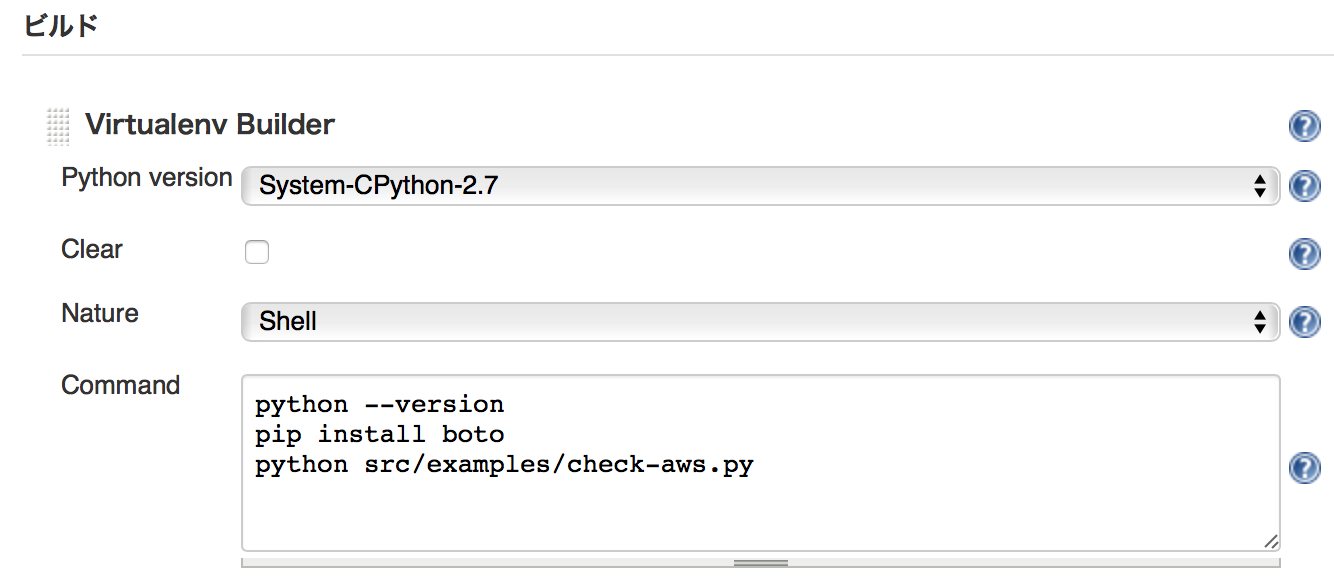Screen dimensions: 1334x578
Task: Click the help icon next to Nature
Action: point(1305,322)
